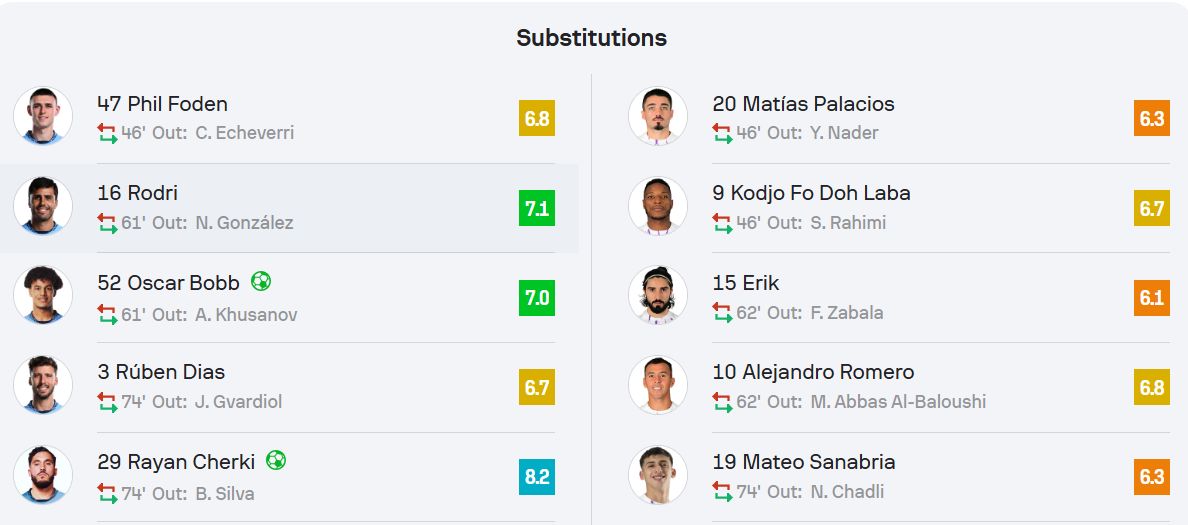Viewport: 1188px width, 525px height.
Task: Open 20 Matías Palacios player link
Action: click(803, 104)
